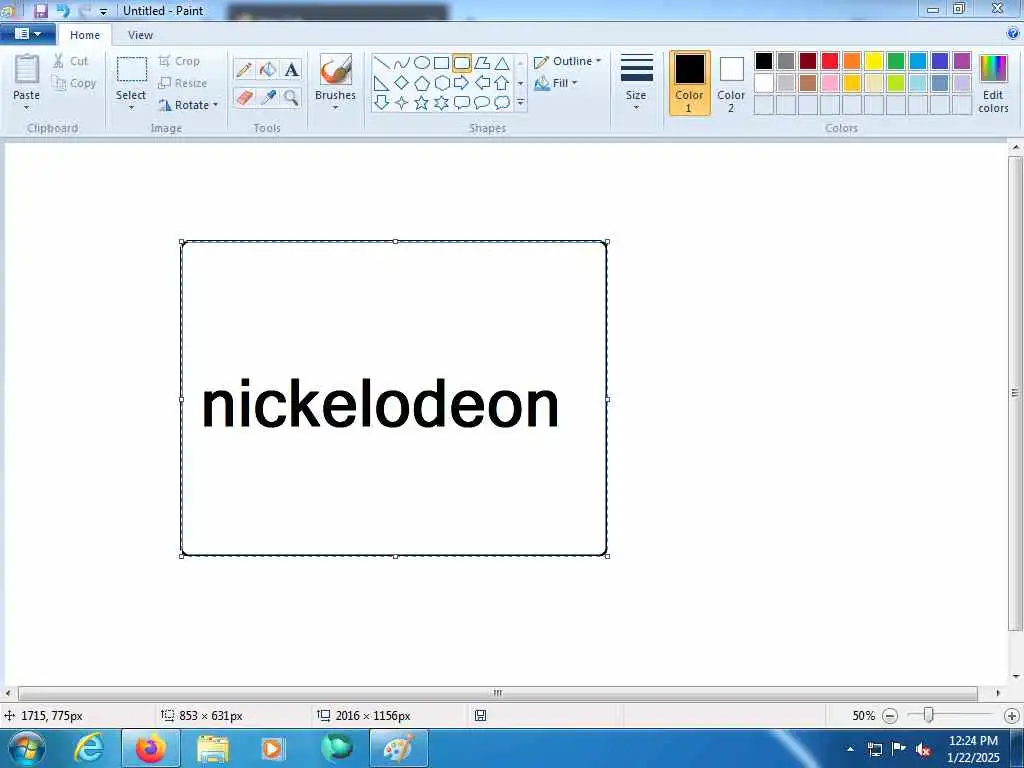Open the Customize Quick Access Toolbar arrow
This screenshot has height=768, width=1024.
pyautogui.click(x=103, y=11)
